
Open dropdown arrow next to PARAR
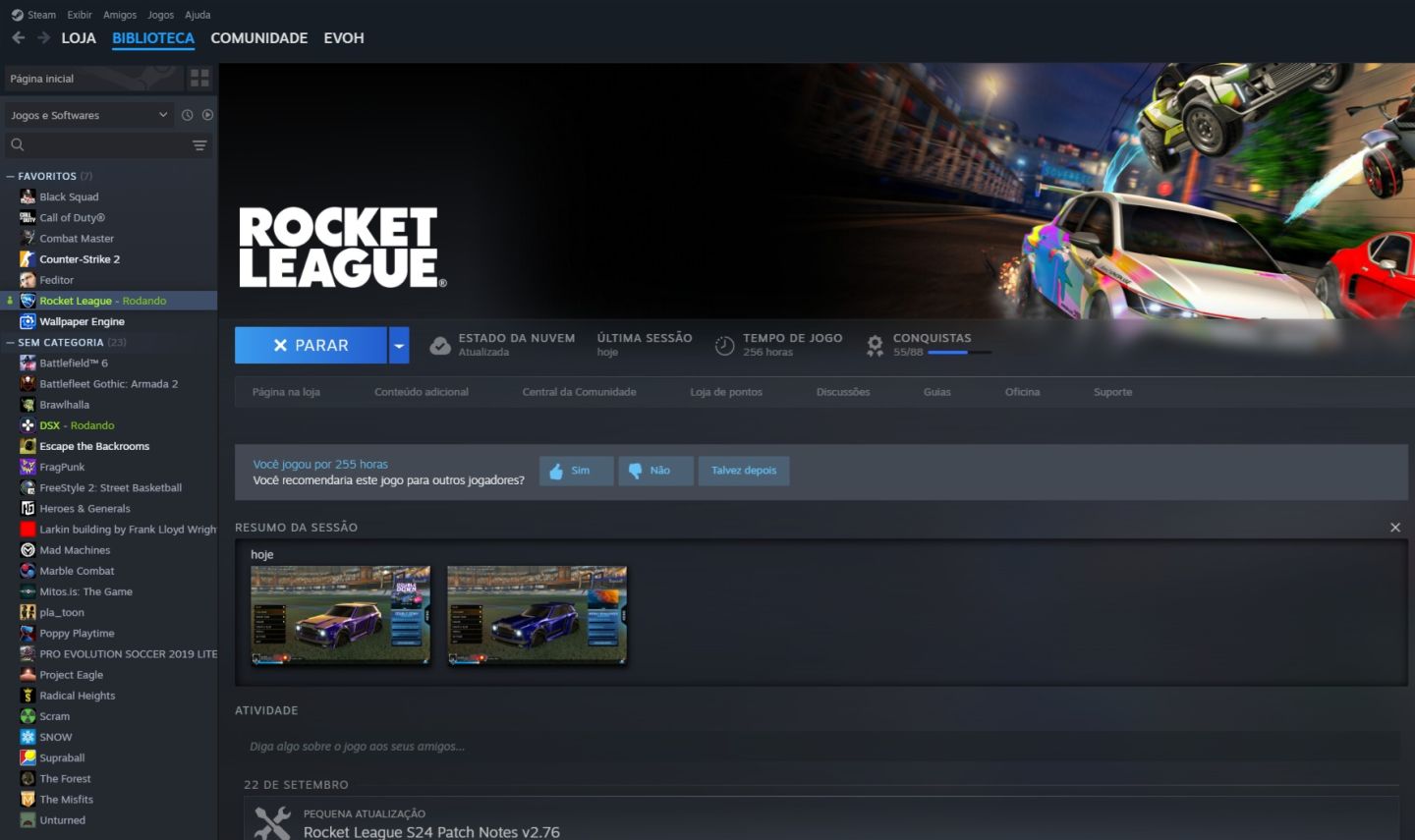(x=399, y=346)
